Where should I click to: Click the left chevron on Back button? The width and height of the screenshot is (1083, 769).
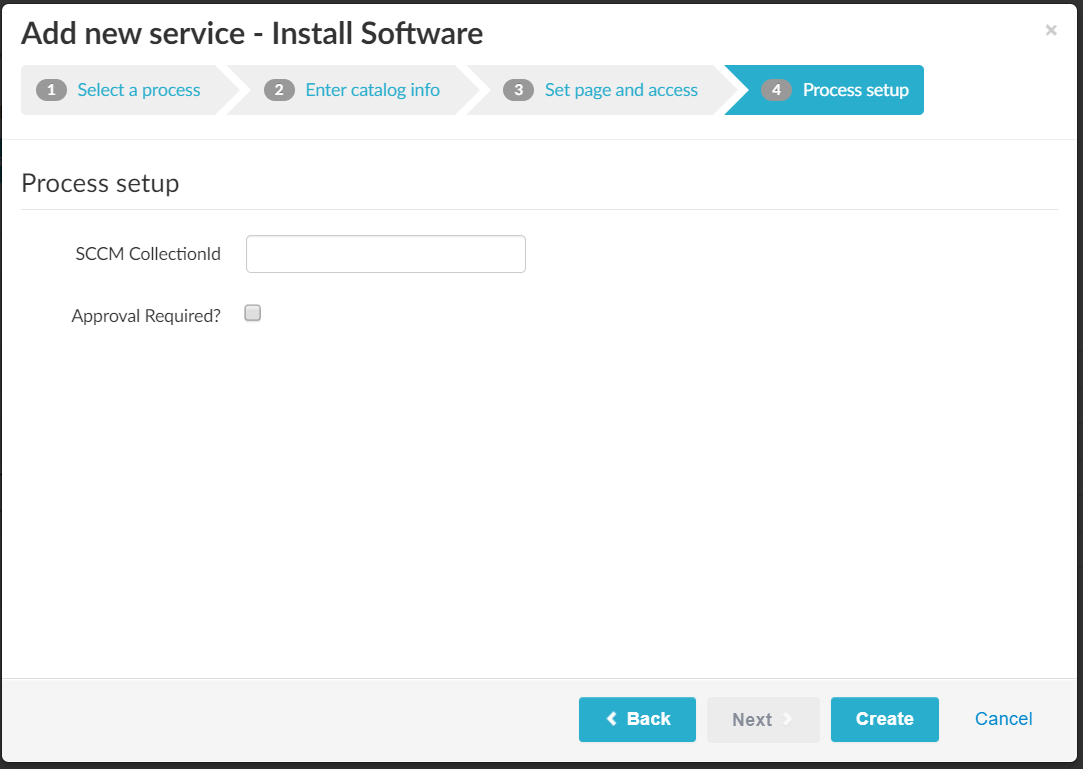pyautogui.click(x=612, y=719)
